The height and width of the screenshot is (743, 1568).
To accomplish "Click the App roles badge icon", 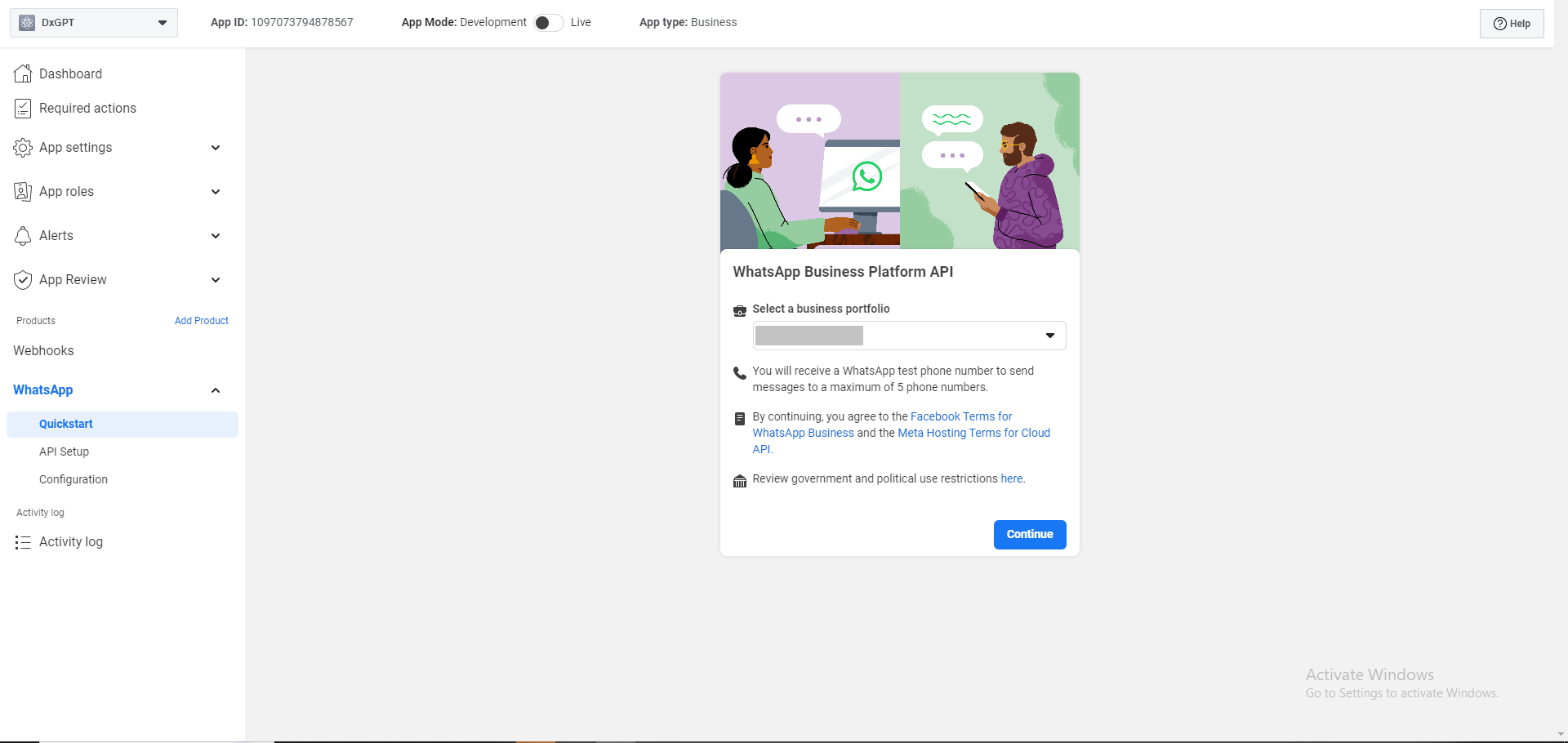I will click(23, 192).
